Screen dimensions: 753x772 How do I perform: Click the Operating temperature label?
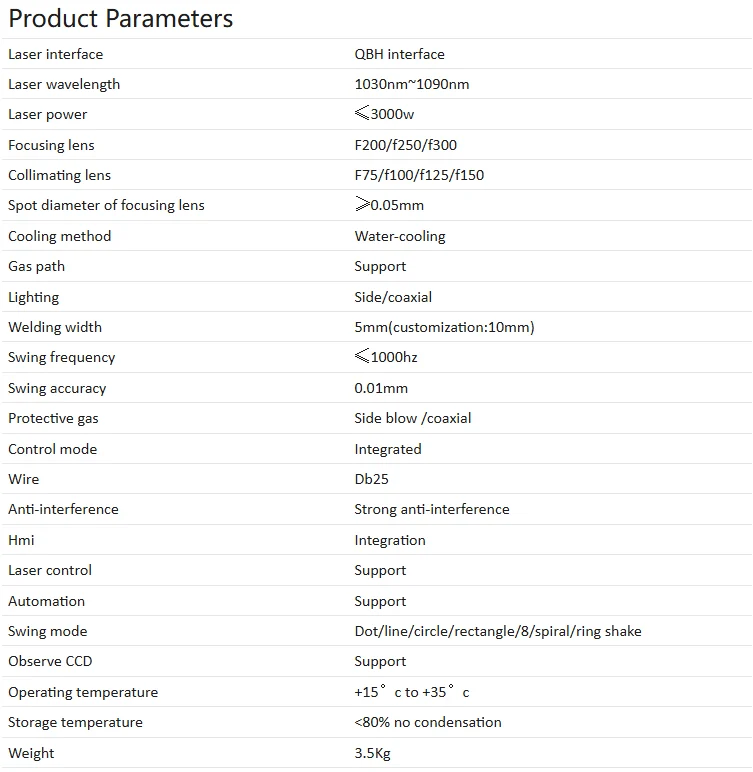click(83, 692)
